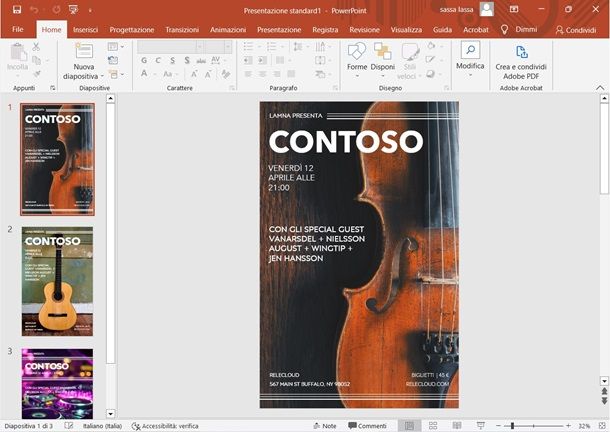Viewport: 610px width, 432px height.
Task: Toggle underline (S) formatting
Action: pos(171,60)
